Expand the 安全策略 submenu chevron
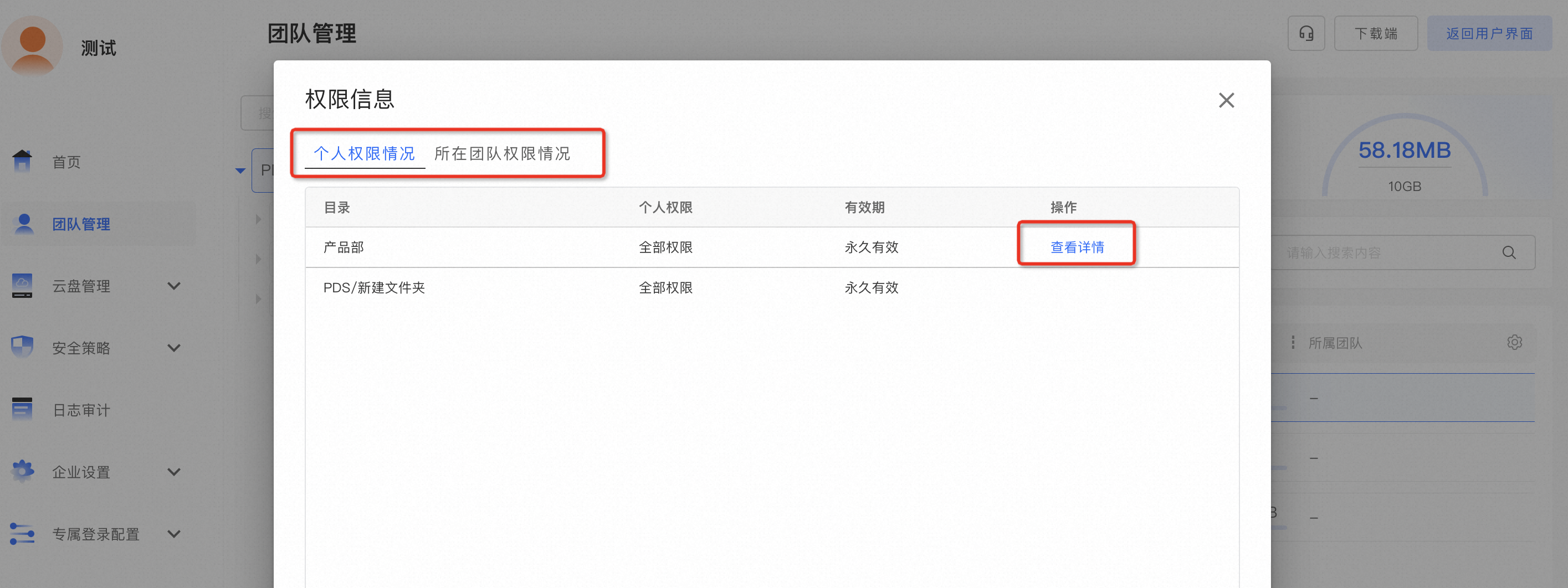The height and width of the screenshot is (588, 1568). tap(174, 348)
